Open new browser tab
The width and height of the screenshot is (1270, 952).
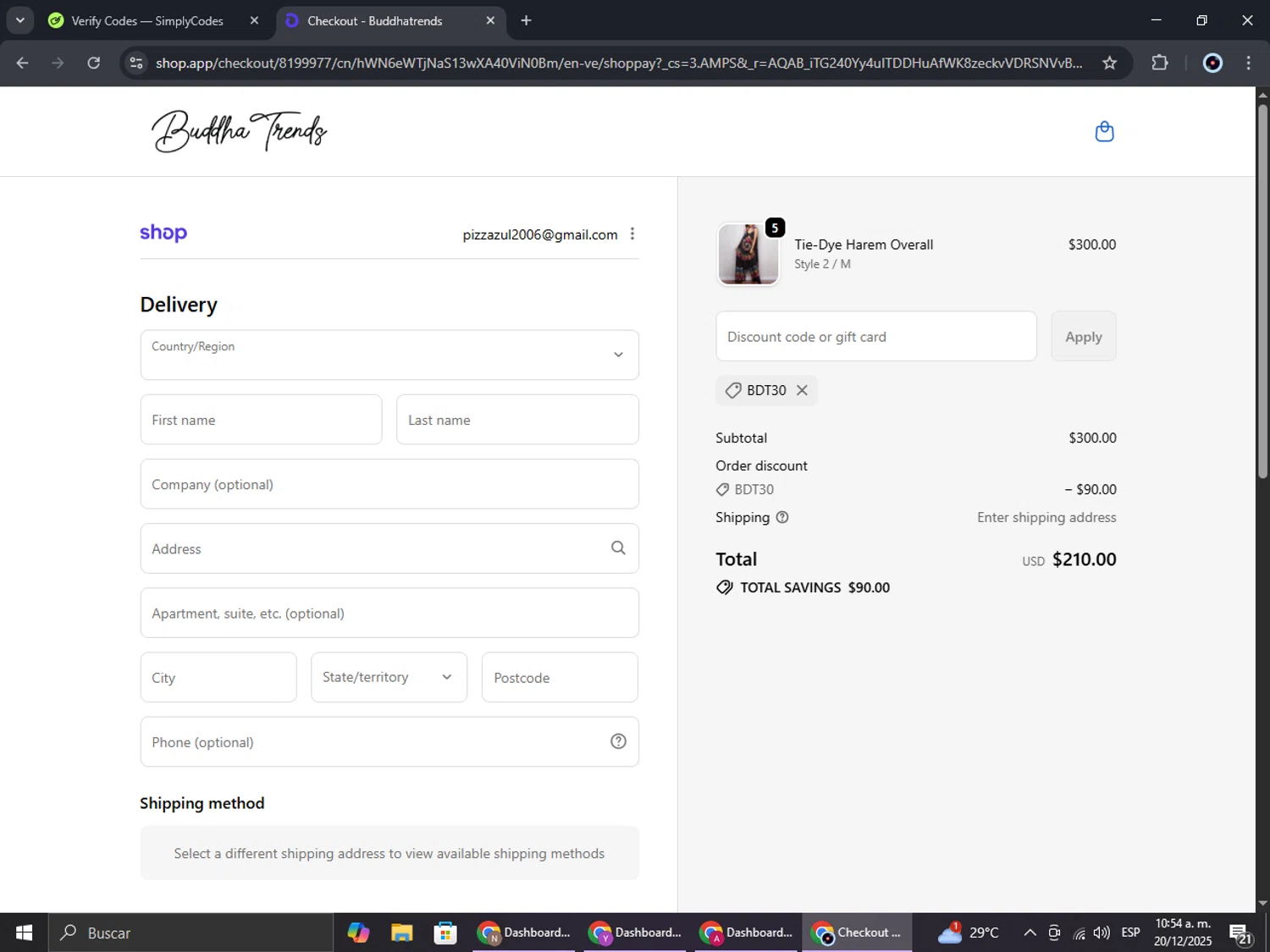526,20
